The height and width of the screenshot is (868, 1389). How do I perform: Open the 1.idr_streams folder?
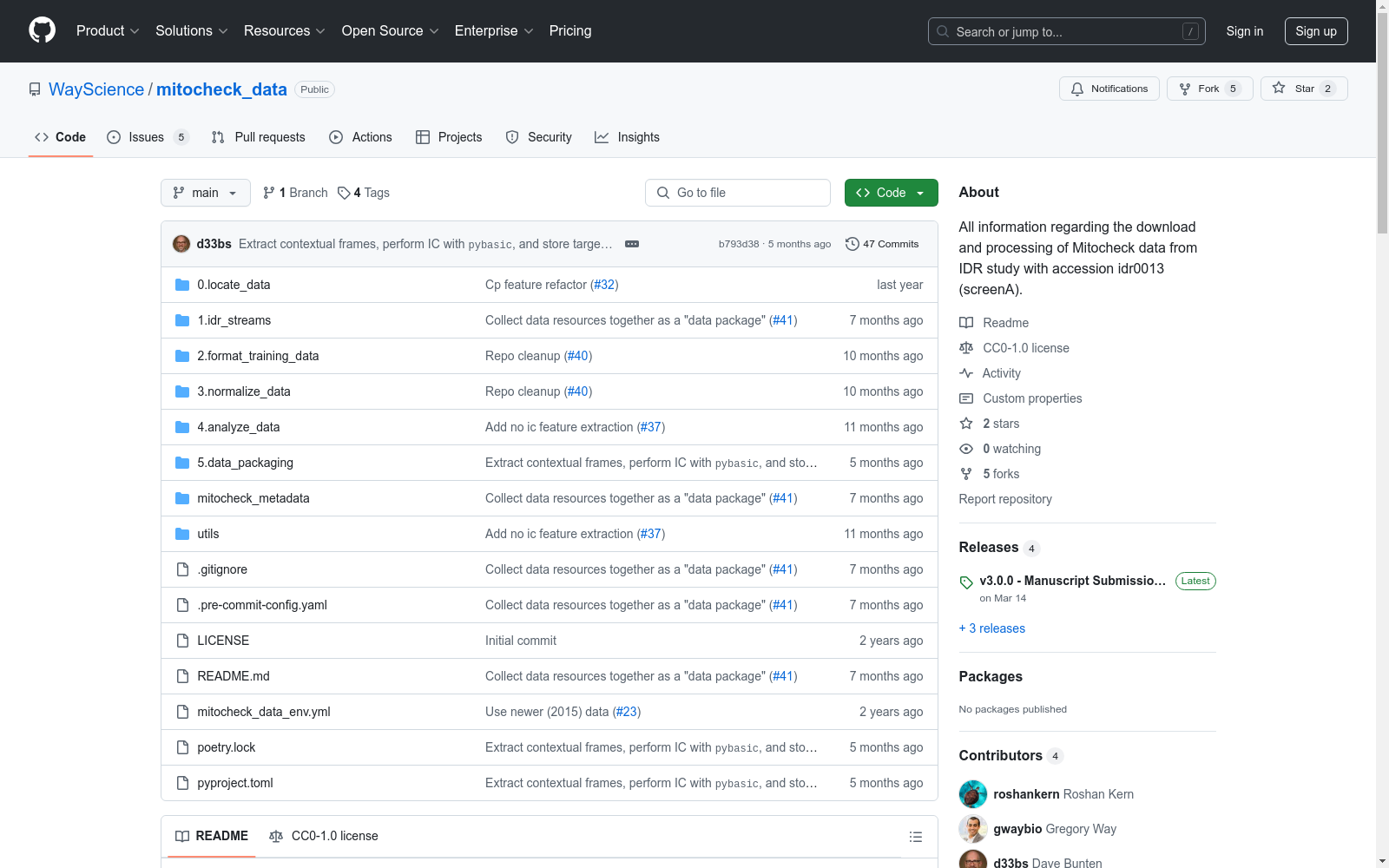(x=234, y=320)
